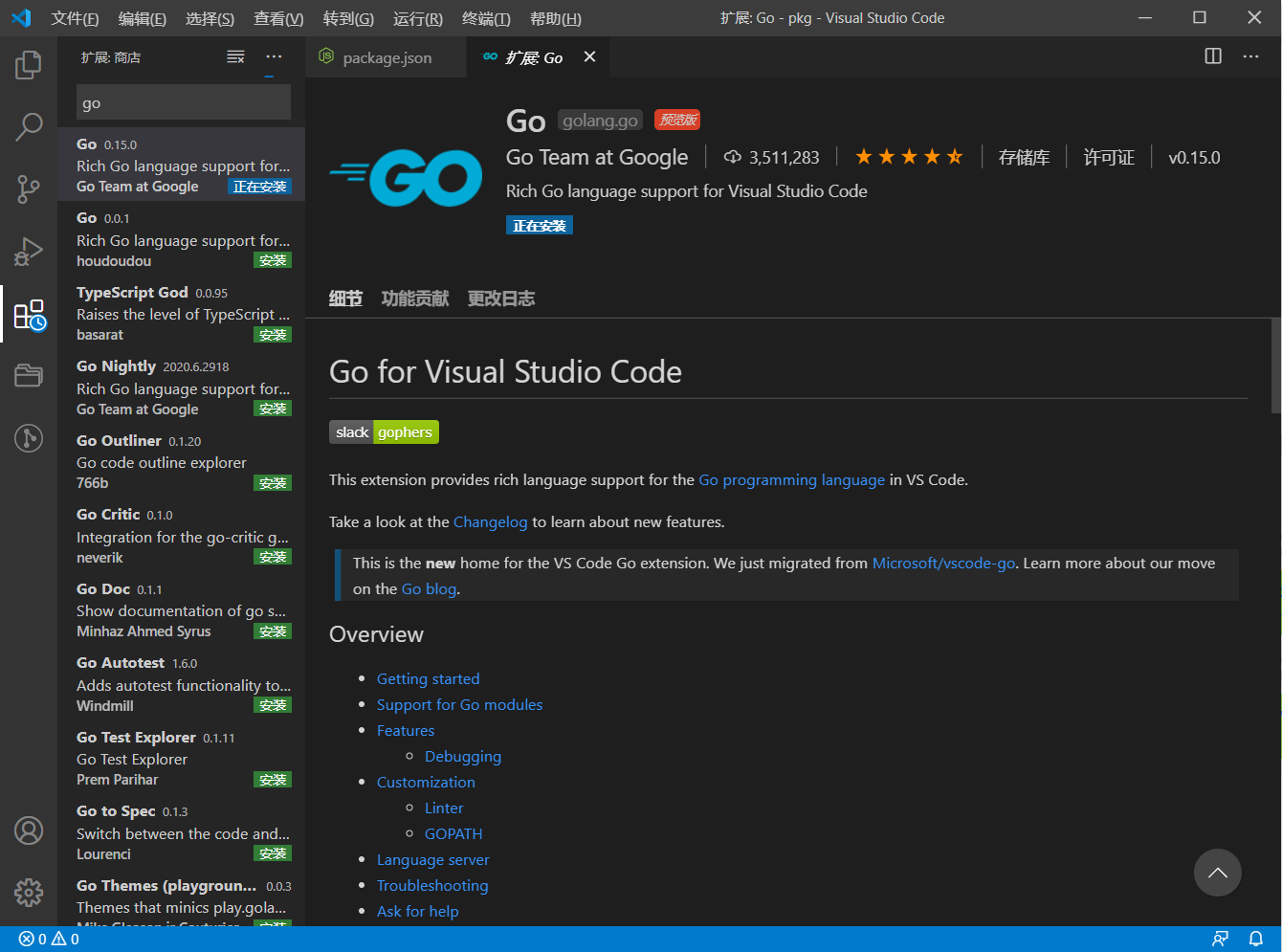Install the Go Critic extension
The height and width of the screenshot is (952, 1282).
pyautogui.click(x=273, y=557)
